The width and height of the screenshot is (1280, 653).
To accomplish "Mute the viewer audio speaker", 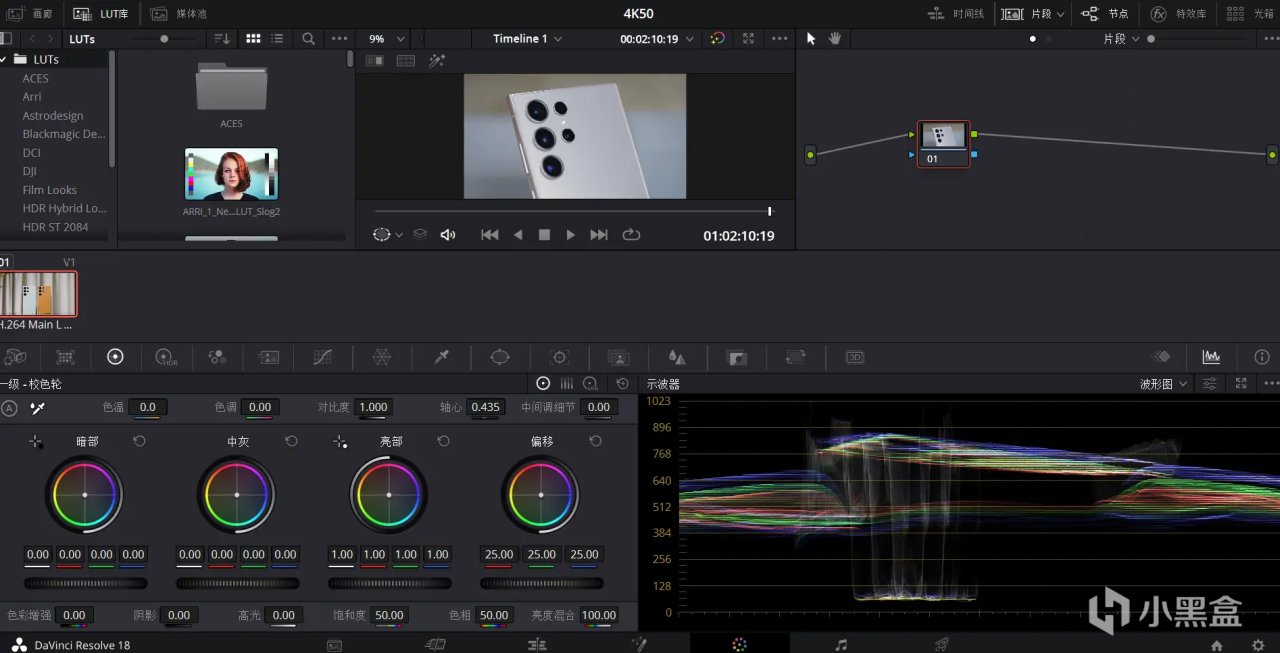I will [x=448, y=235].
